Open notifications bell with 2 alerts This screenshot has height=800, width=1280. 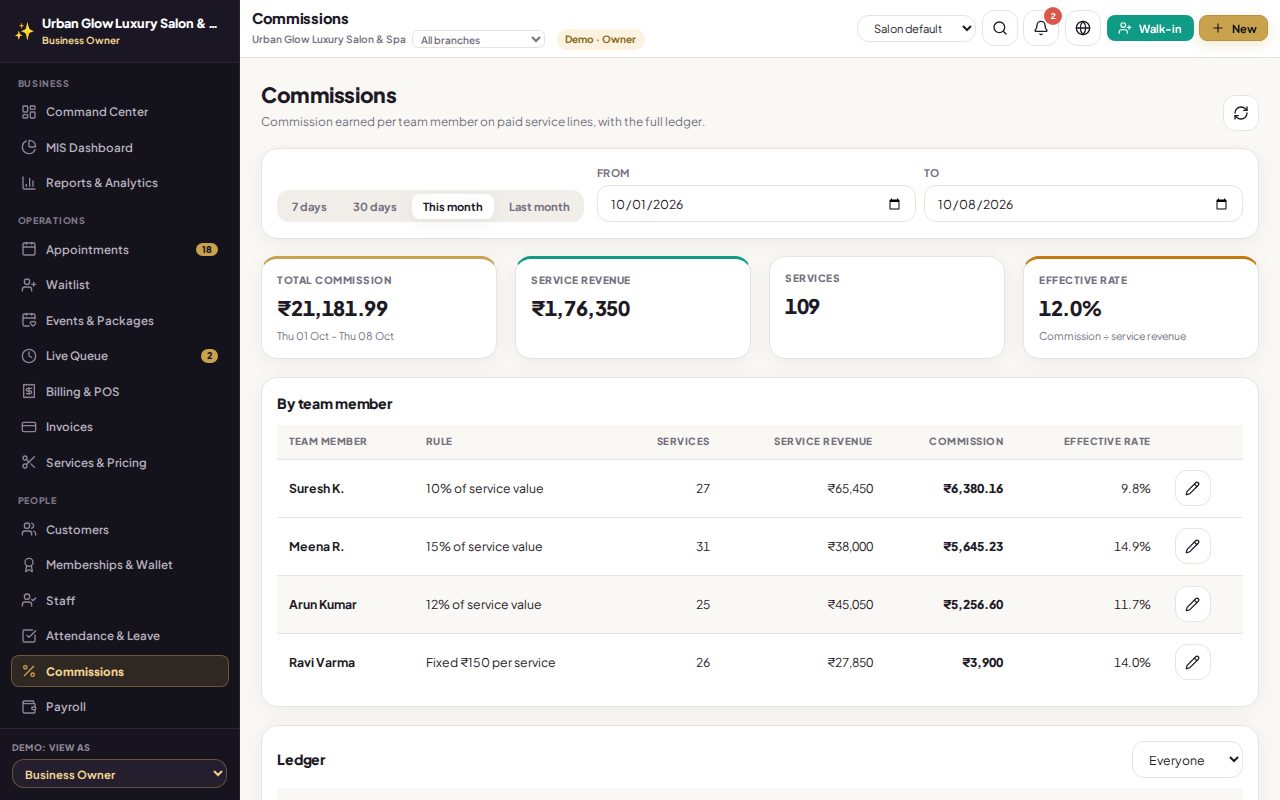(x=1041, y=28)
